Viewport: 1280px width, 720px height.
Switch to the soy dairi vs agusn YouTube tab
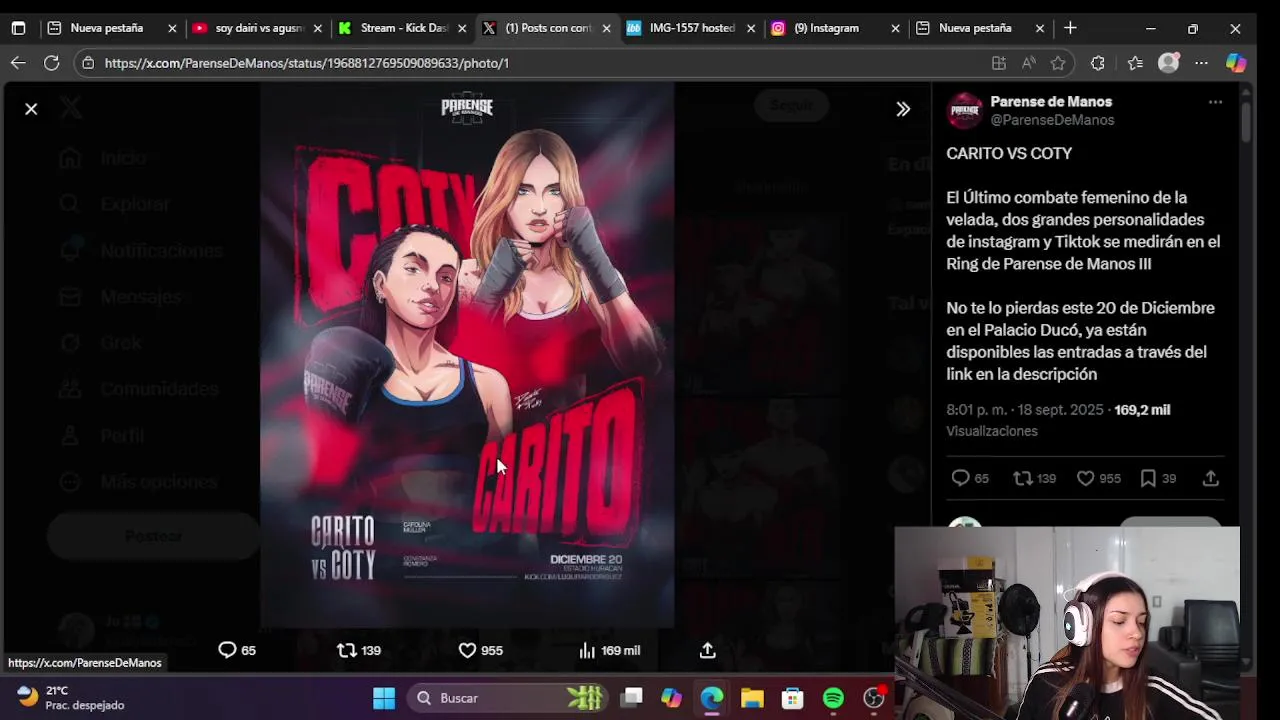[x=258, y=28]
